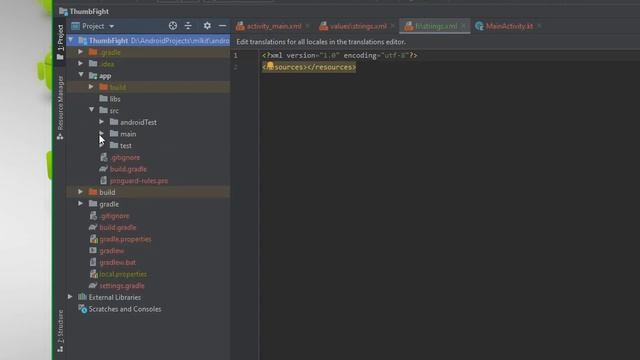The width and height of the screenshot is (640, 360).
Task: Select proguard-rules.pro file
Action: [x=139, y=180]
